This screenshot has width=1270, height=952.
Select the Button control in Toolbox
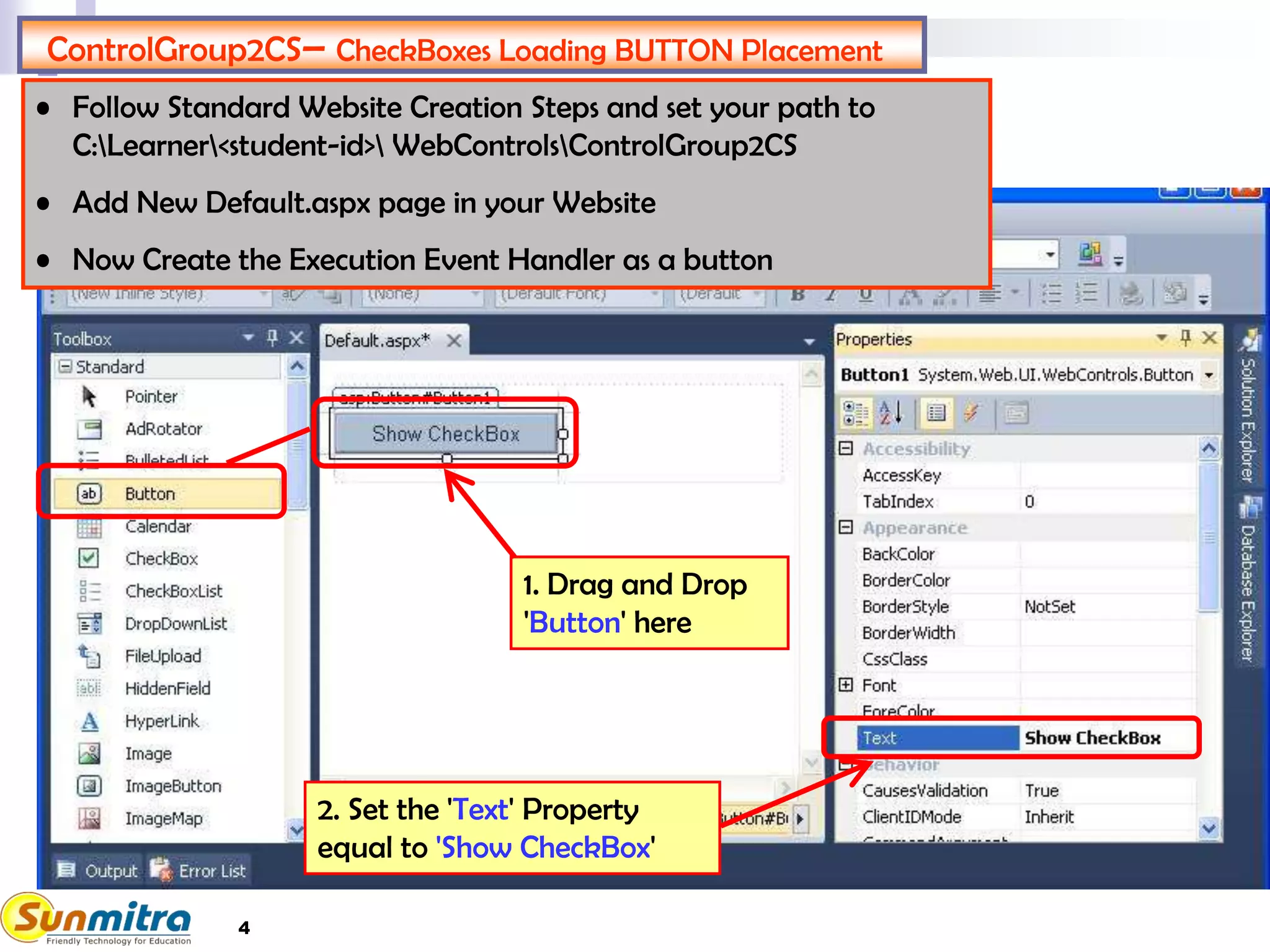pyautogui.click(x=150, y=494)
